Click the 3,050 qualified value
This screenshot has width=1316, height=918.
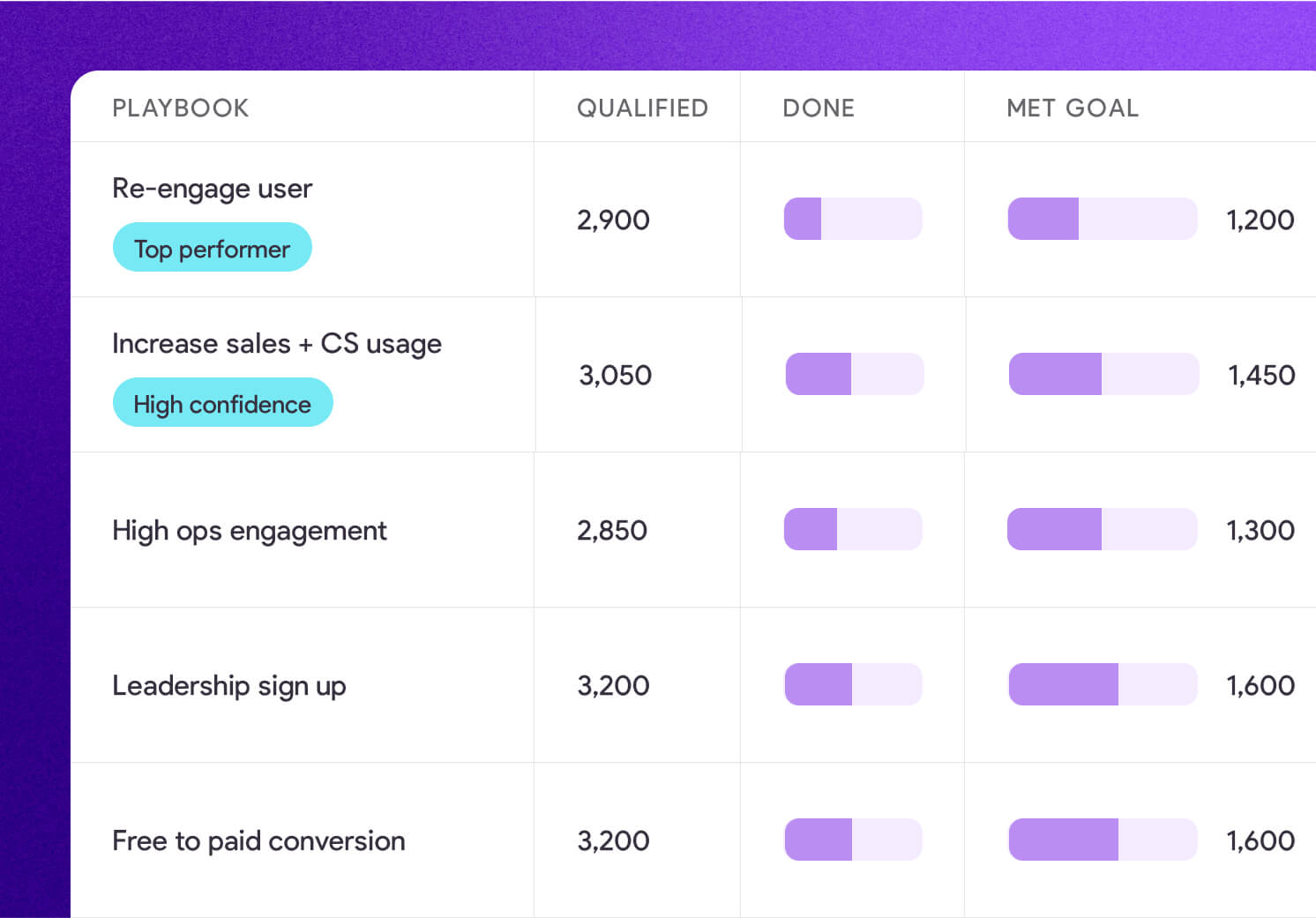(615, 376)
